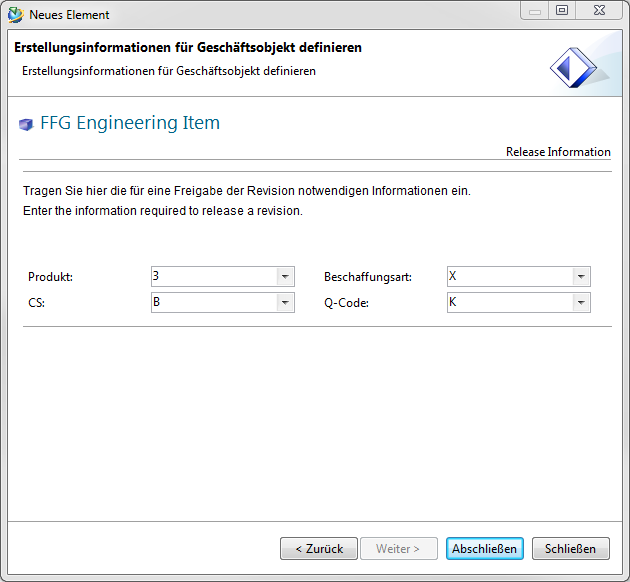
Task: Click the blue diamond wizard banner icon
Action: 573,67
